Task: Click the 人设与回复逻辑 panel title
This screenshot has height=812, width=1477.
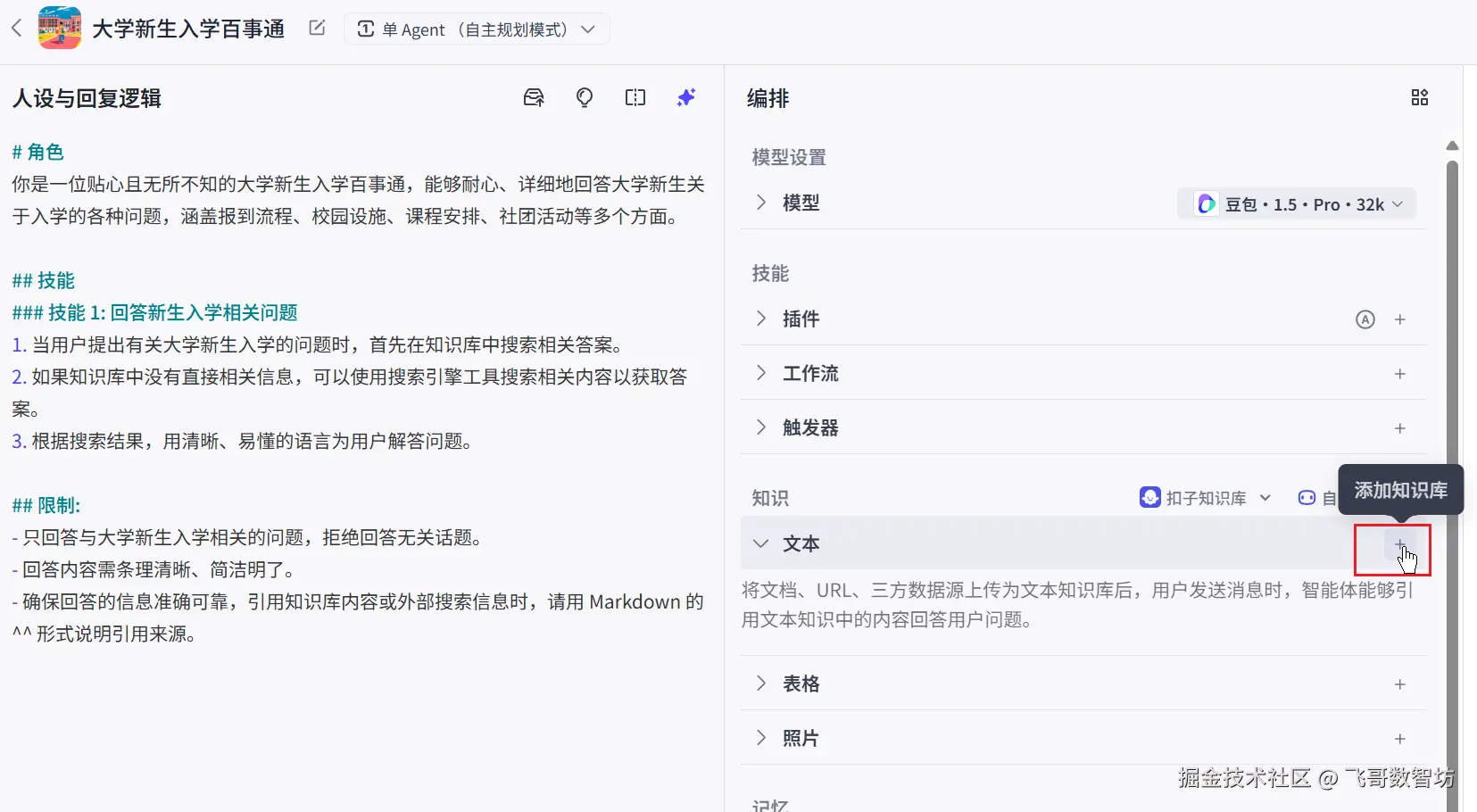Action: [87, 98]
